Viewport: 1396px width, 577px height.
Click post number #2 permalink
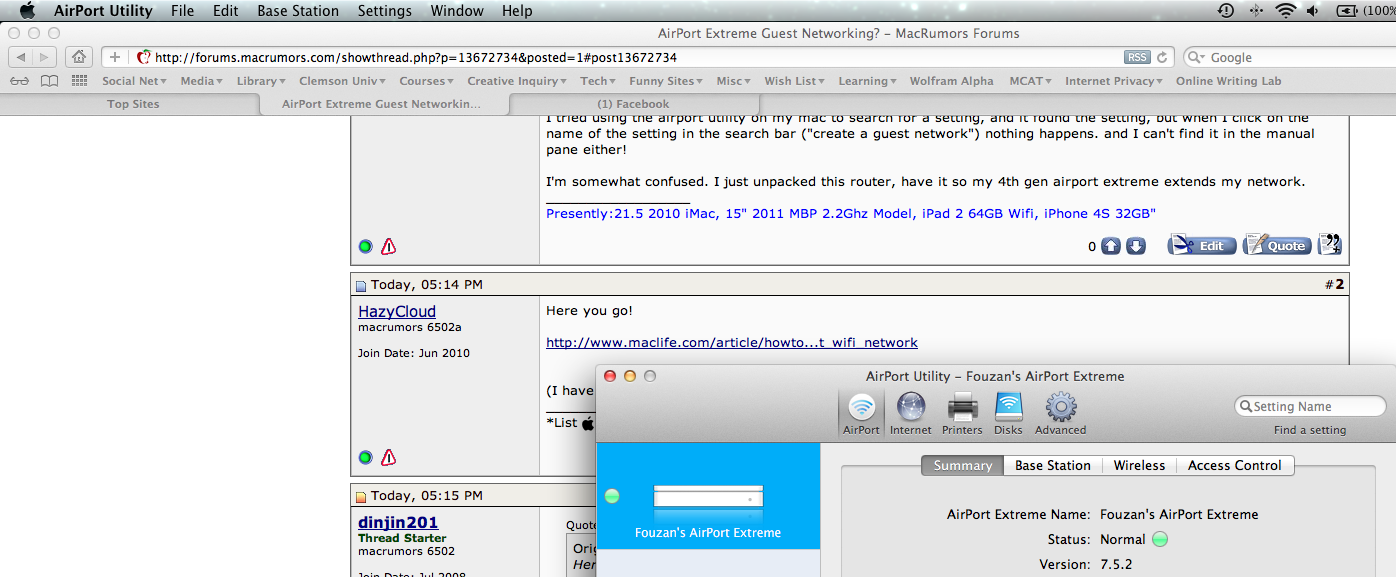[x=1335, y=285]
